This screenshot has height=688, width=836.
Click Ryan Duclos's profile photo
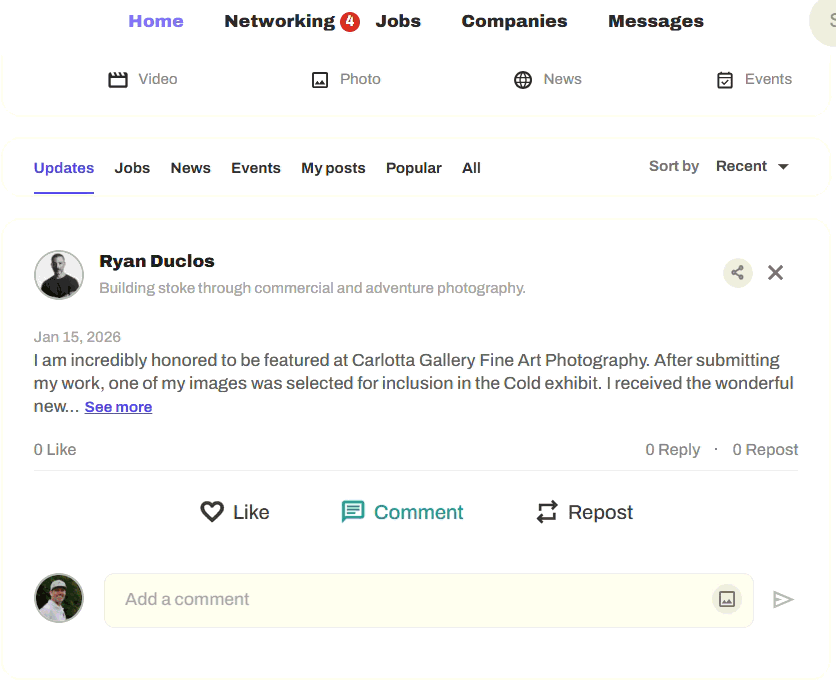59,274
